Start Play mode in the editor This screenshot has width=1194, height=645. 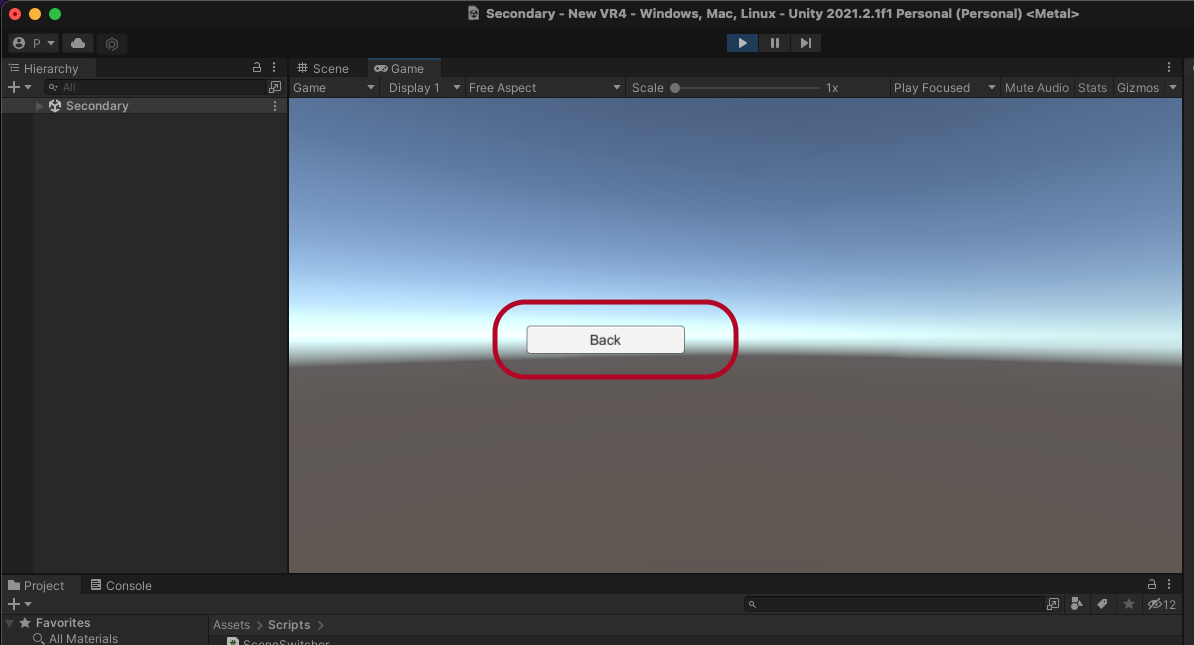click(742, 43)
